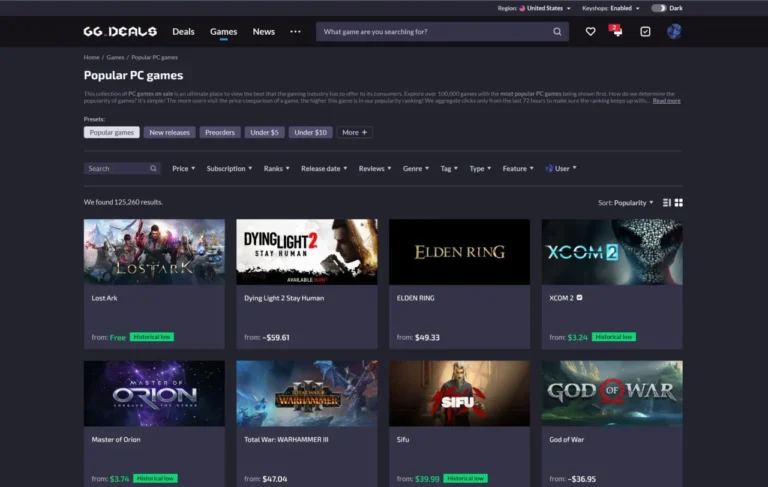The height and width of the screenshot is (487, 768).
Task: Select the Under $5 preset
Action: [264, 132]
